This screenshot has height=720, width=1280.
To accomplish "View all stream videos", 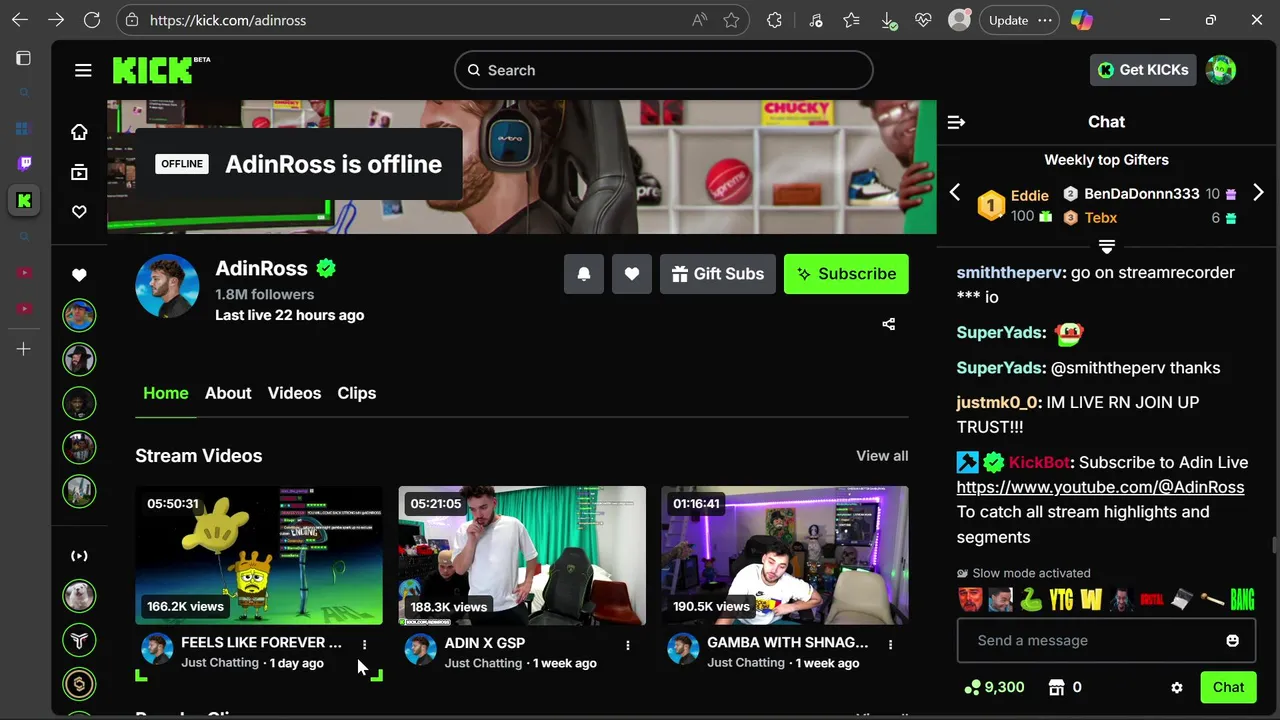I will [x=882, y=456].
